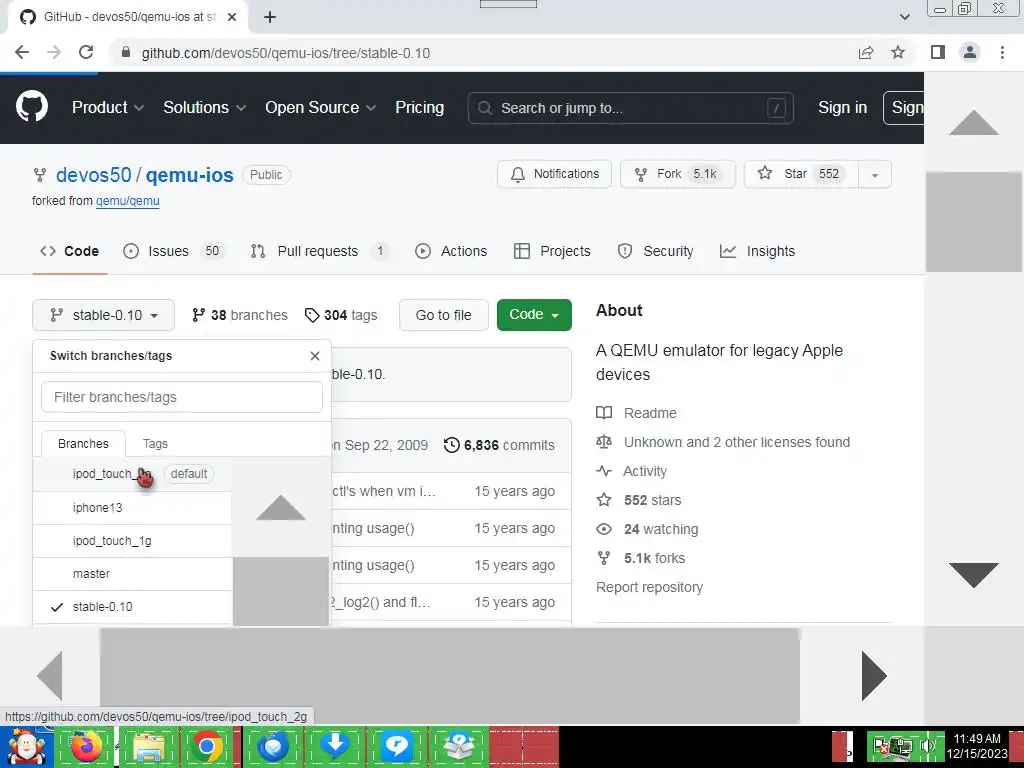Toggle the stable-0.10 branch selector
This screenshot has width=1024, height=768.
[103, 315]
